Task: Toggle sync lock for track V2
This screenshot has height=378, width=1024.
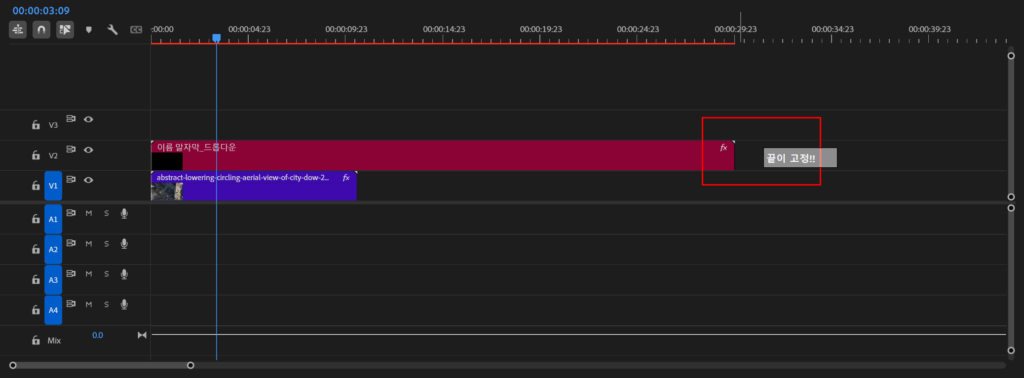Action: point(71,150)
